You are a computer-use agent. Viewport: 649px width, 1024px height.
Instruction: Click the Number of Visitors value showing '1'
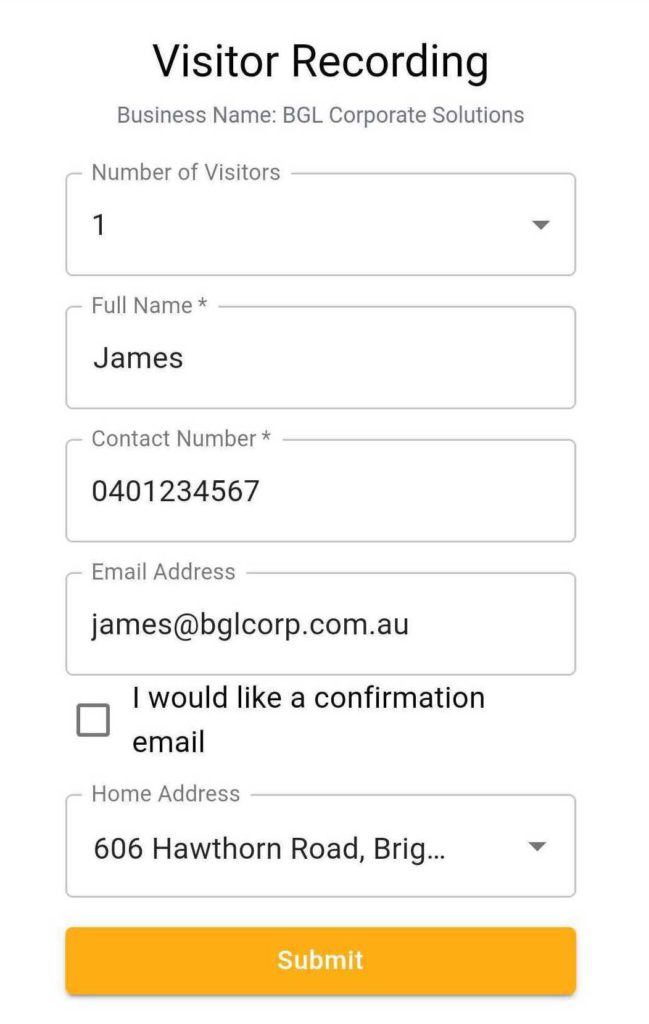pos(99,224)
